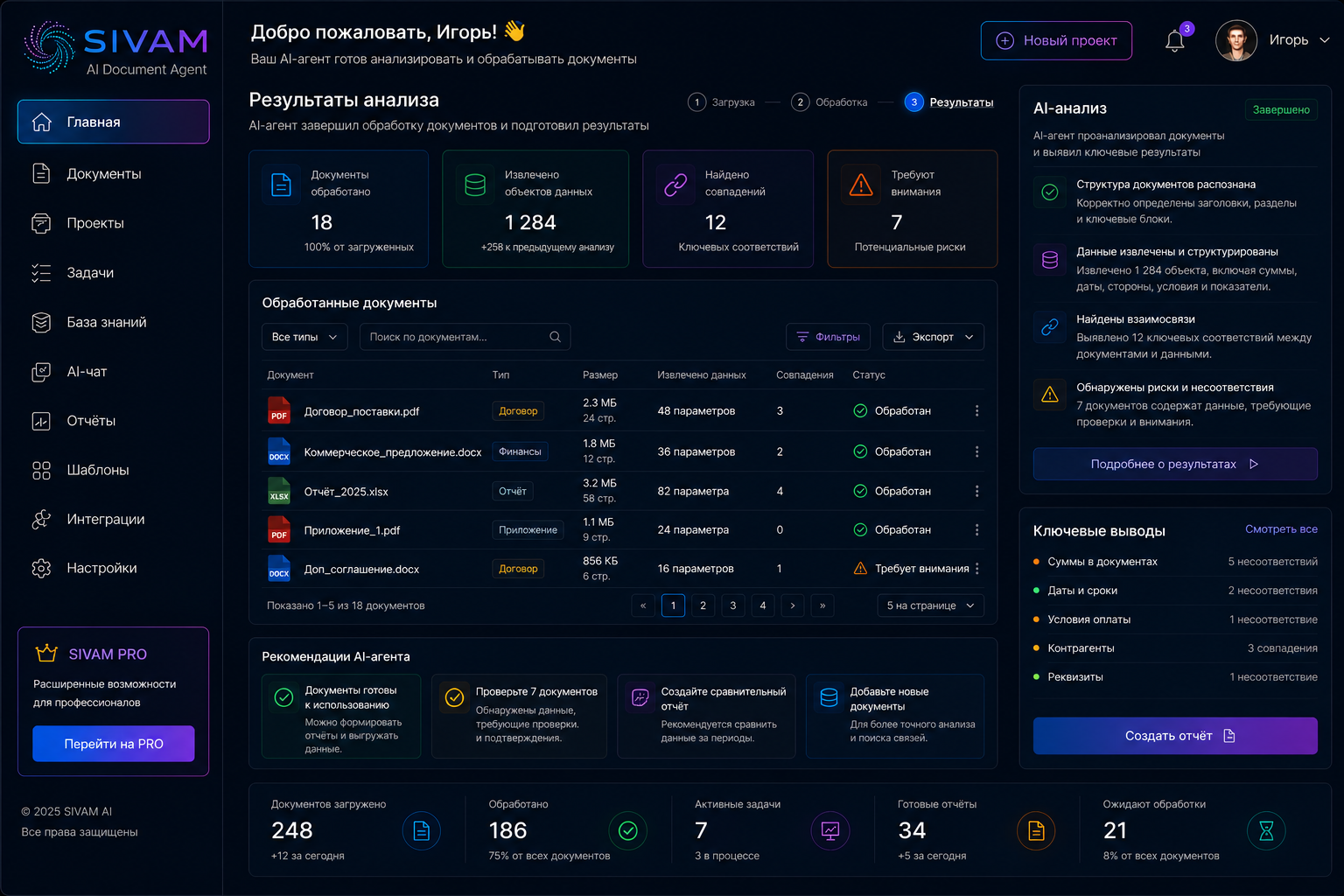Click the Добавьте новые документы database icon
Image resolution: width=1344 pixels, height=896 pixels.
pyautogui.click(x=829, y=697)
